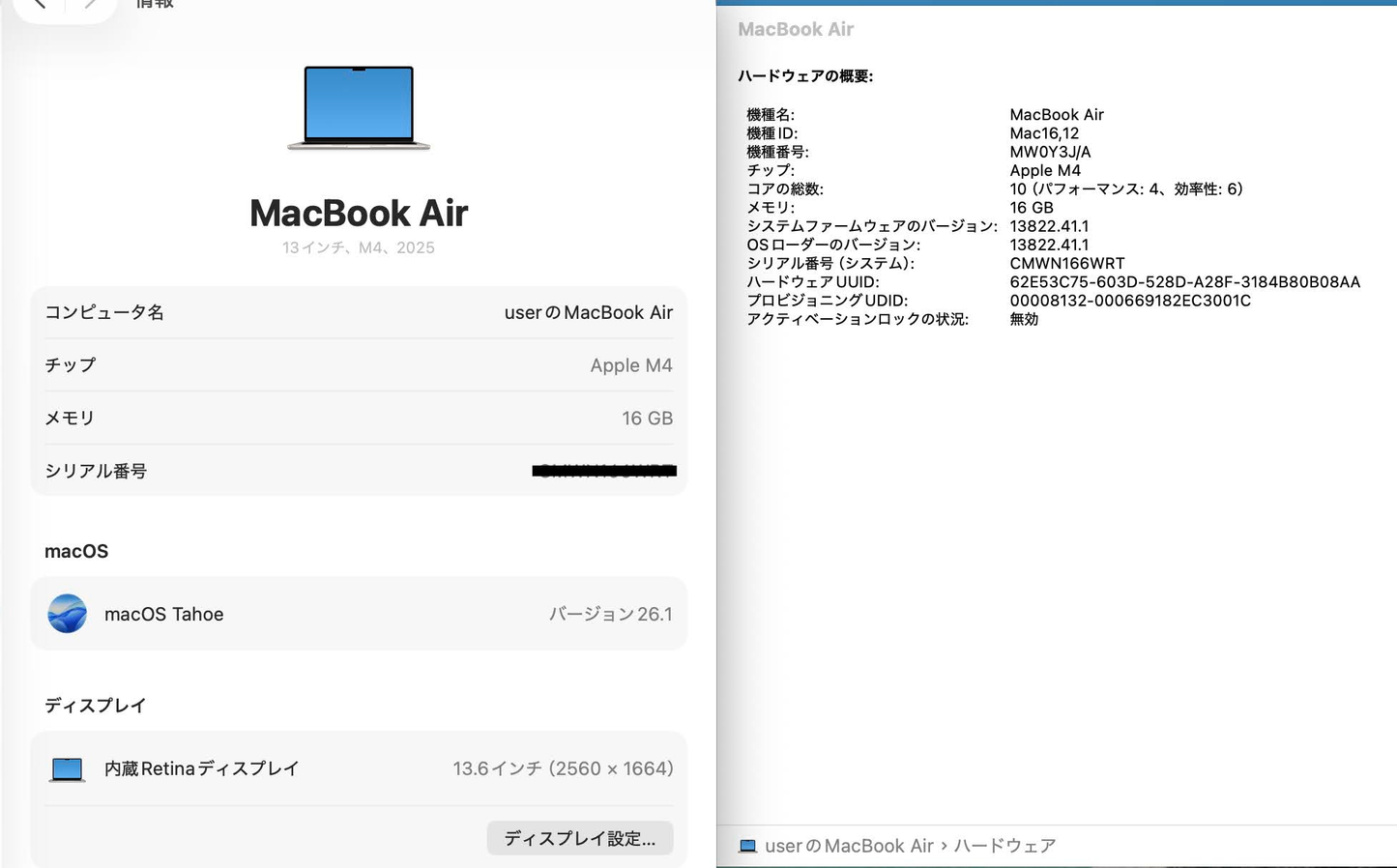Click the macOS Tahoe name
1397x868 pixels.
163,614
